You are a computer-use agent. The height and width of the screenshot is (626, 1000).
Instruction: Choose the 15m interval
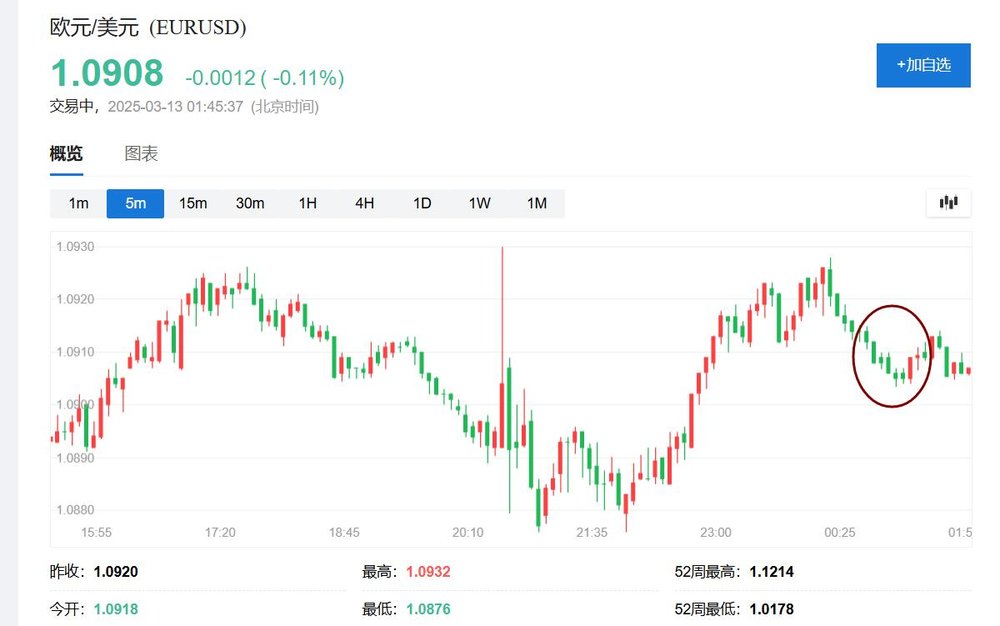pyautogui.click(x=193, y=203)
